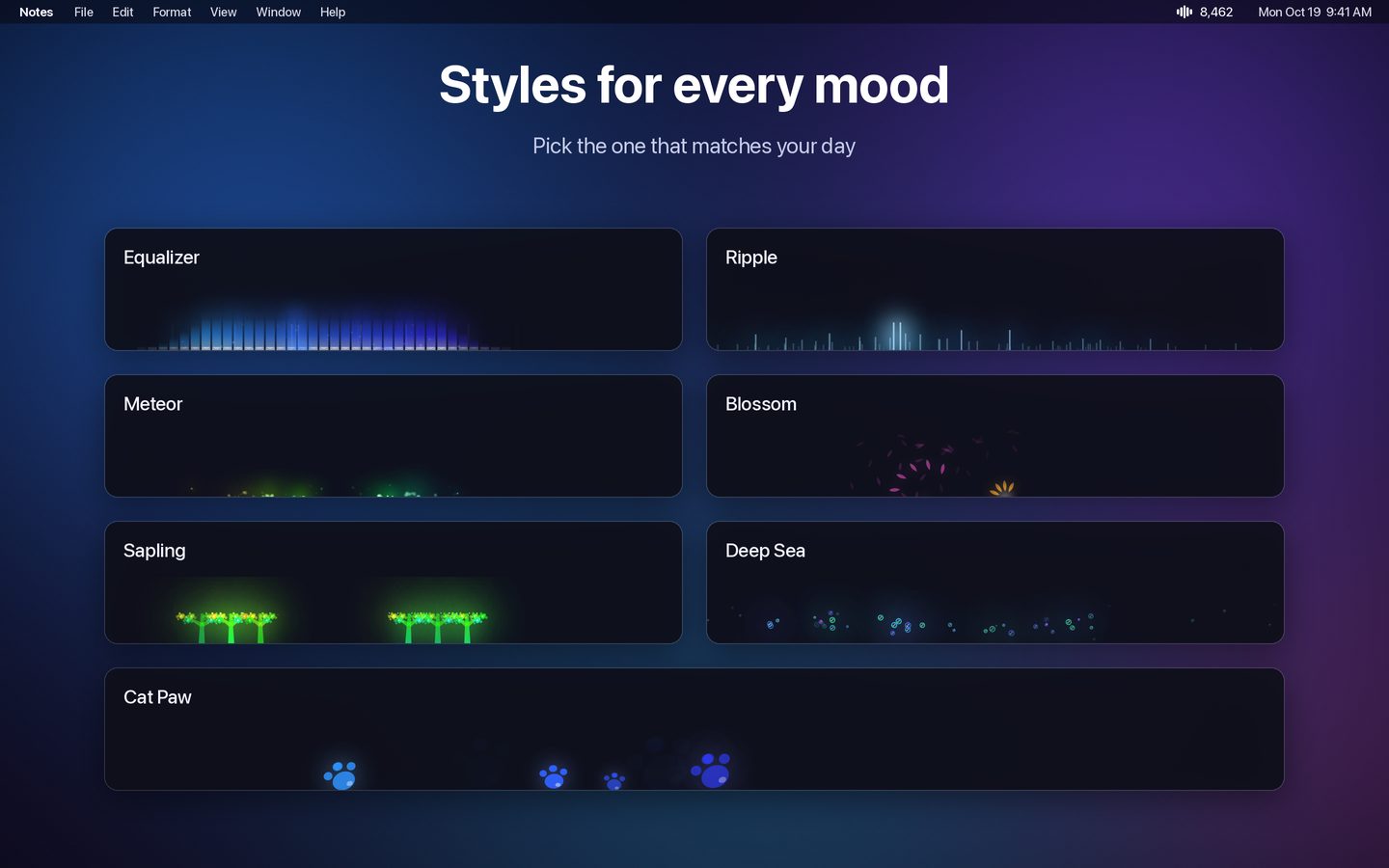Open the waveform status icon in menu bar
The height and width of the screenshot is (868, 1389).
(1184, 12)
